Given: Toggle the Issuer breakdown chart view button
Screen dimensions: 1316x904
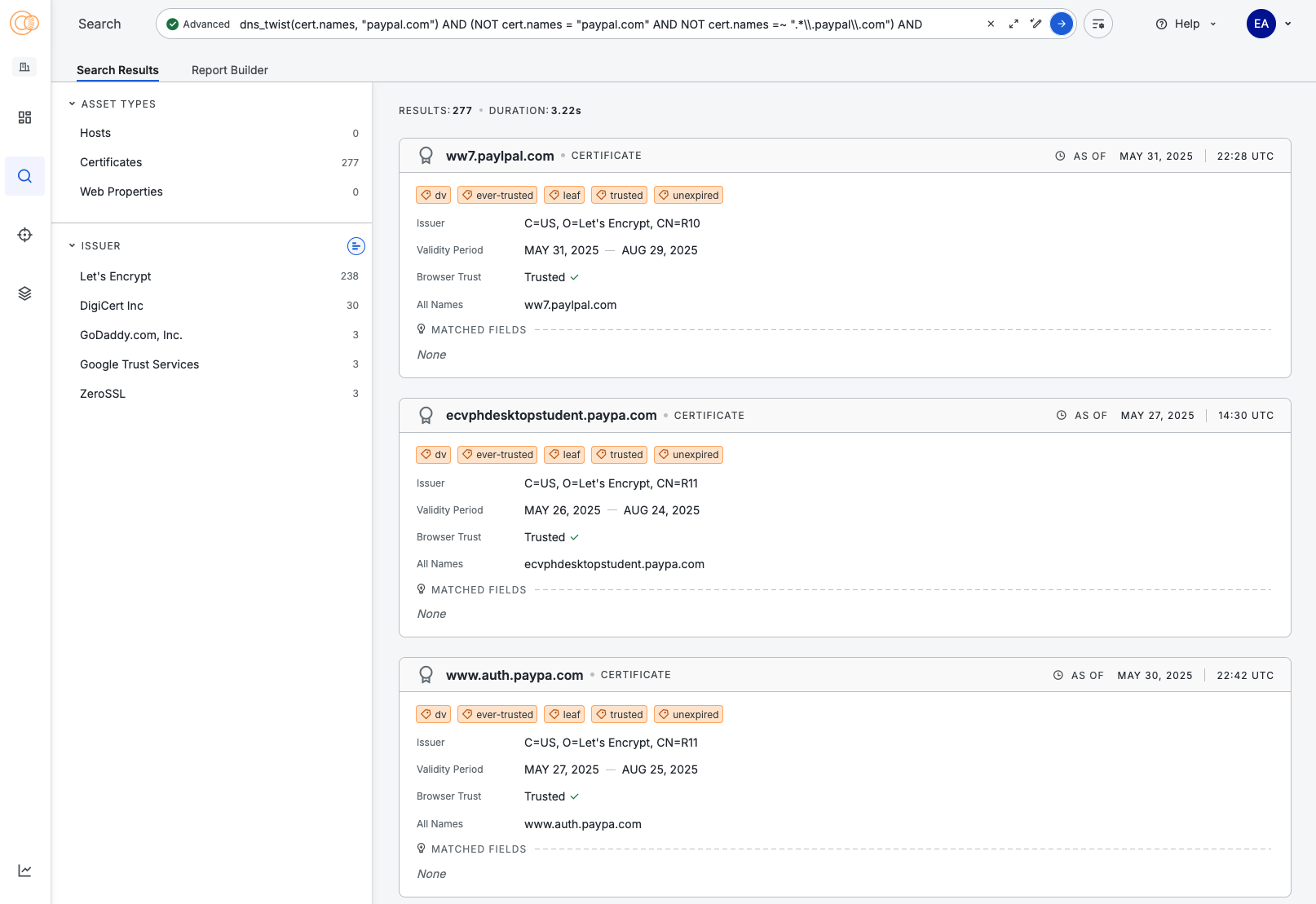Looking at the screenshot, I should (356, 246).
